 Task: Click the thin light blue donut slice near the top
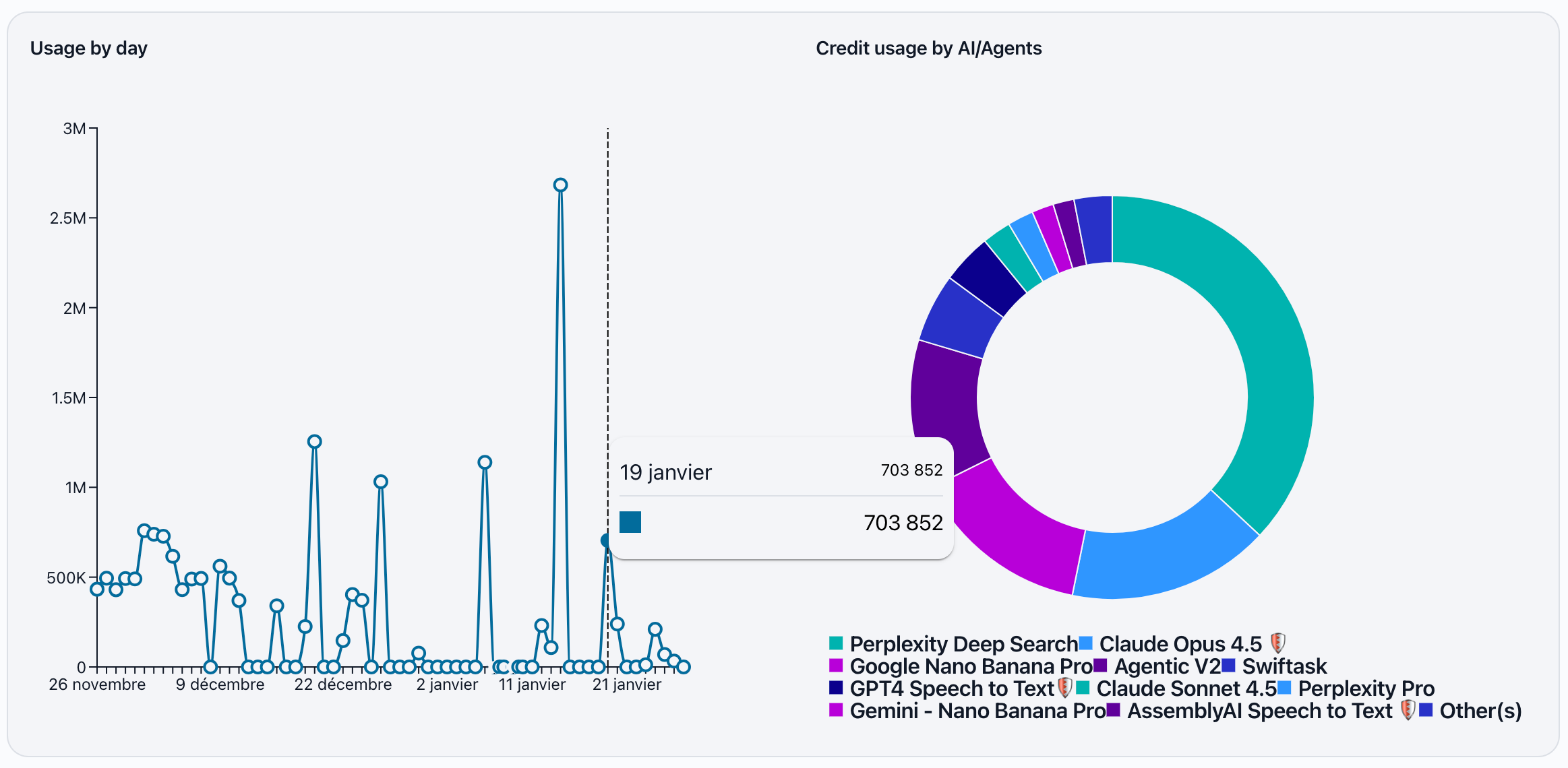pyautogui.click(x=1035, y=245)
